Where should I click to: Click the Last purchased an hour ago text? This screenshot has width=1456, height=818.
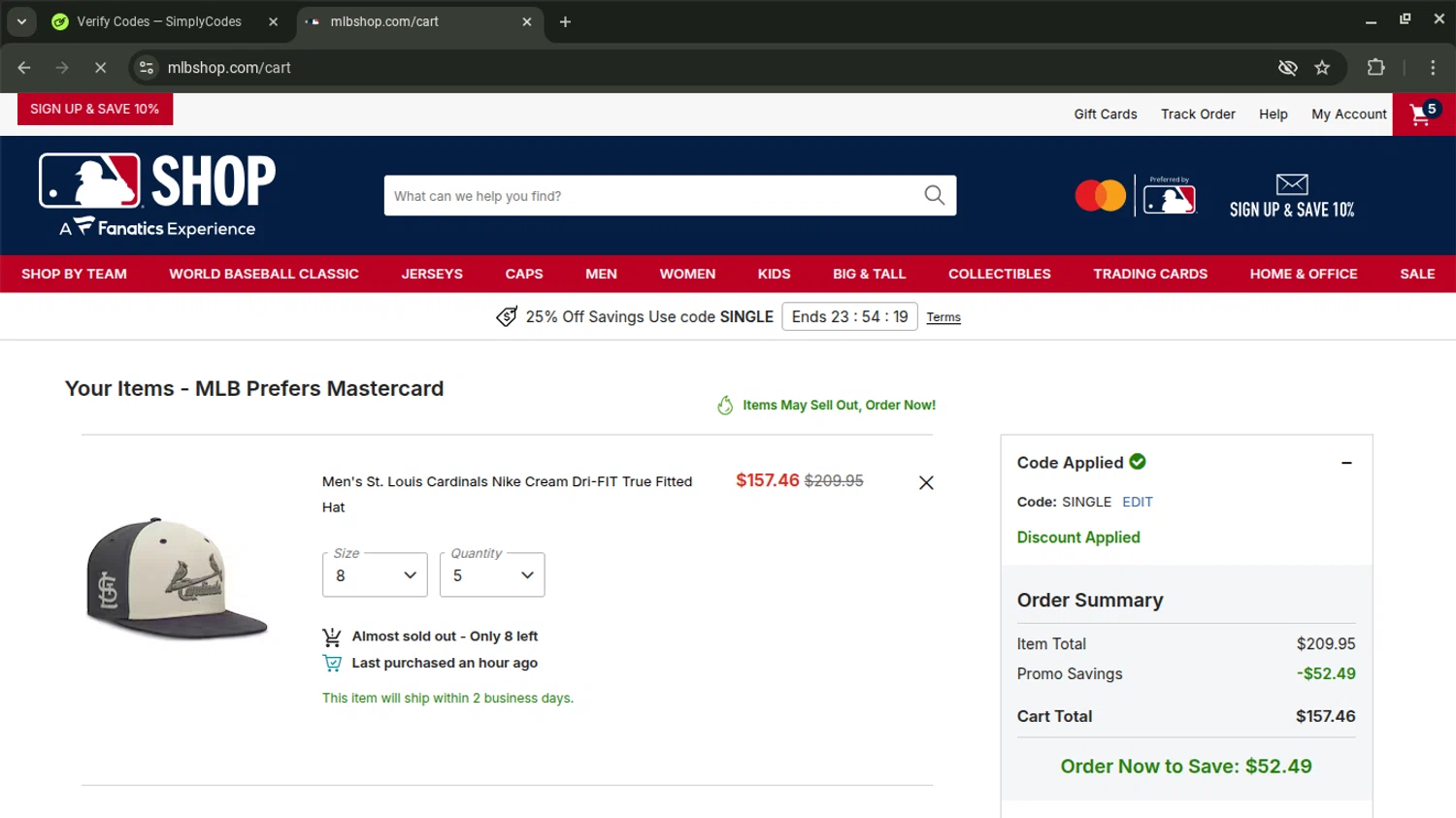click(x=445, y=663)
